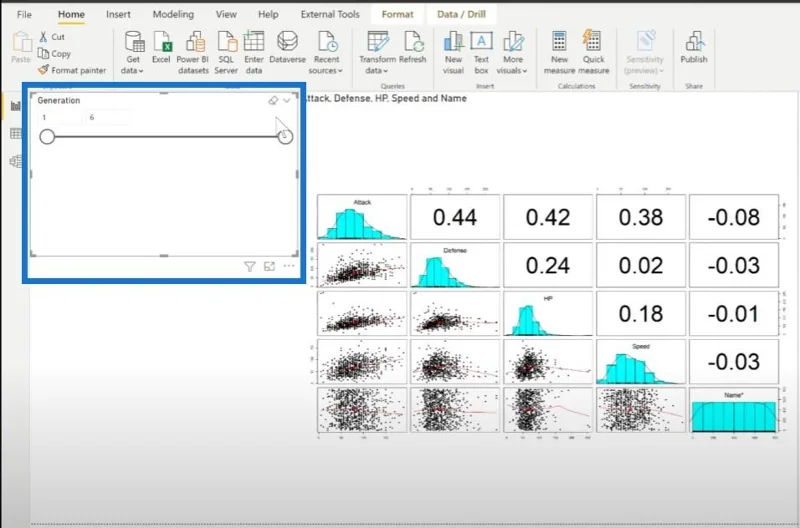Viewport: 800px width, 528px height.
Task: Click the left Generation slider handle
Action: [x=47, y=137]
